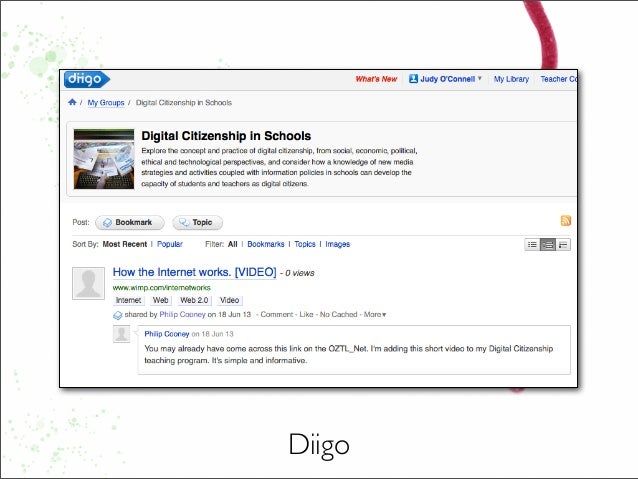Viewport: 638px width, 479px height.
Task: Click bookmark icon beside 'shared by'
Action: pyautogui.click(x=118, y=315)
